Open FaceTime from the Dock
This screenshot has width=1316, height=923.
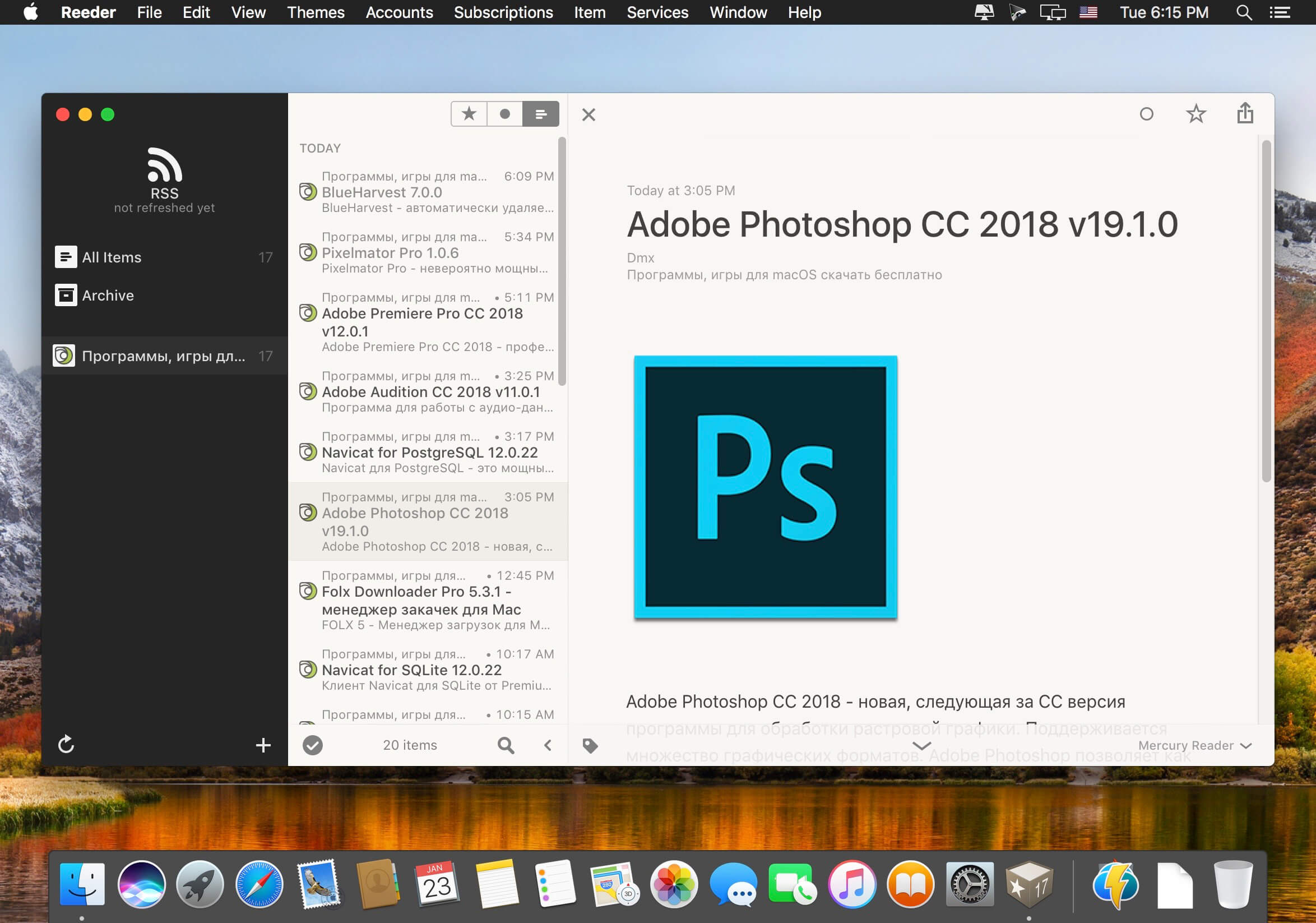point(793,884)
